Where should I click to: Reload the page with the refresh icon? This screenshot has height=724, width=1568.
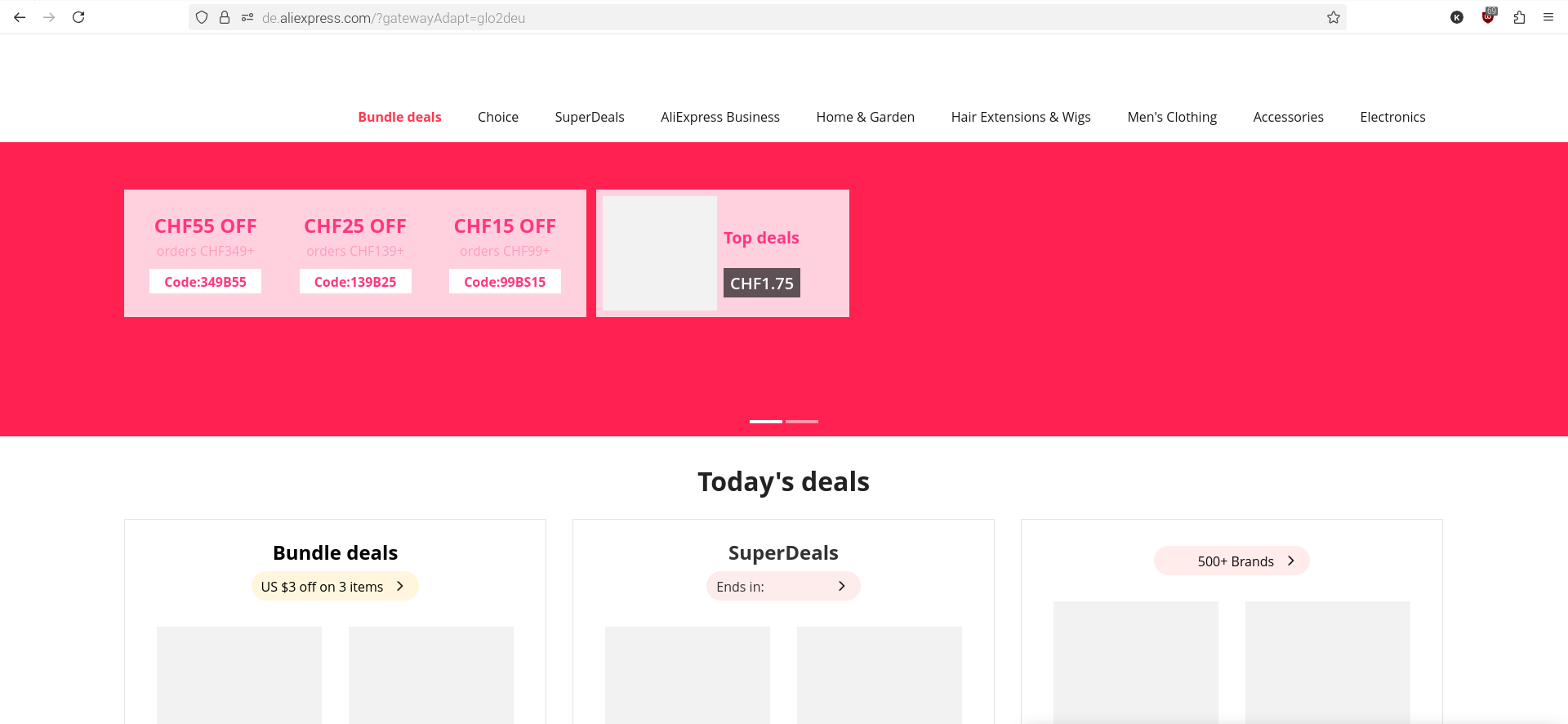coord(78,17)
